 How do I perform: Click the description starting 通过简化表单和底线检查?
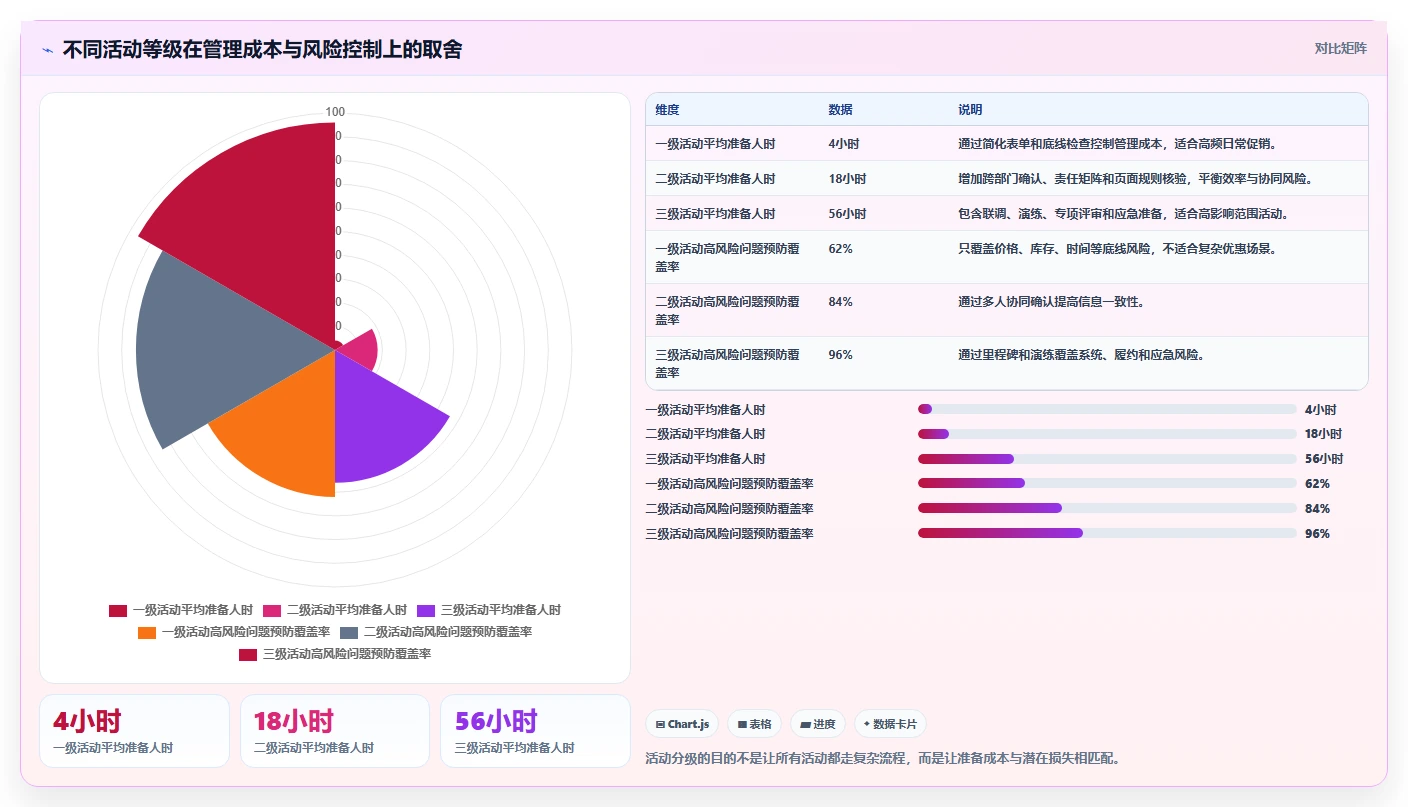pyautogui.click(x=1116, y=144)
